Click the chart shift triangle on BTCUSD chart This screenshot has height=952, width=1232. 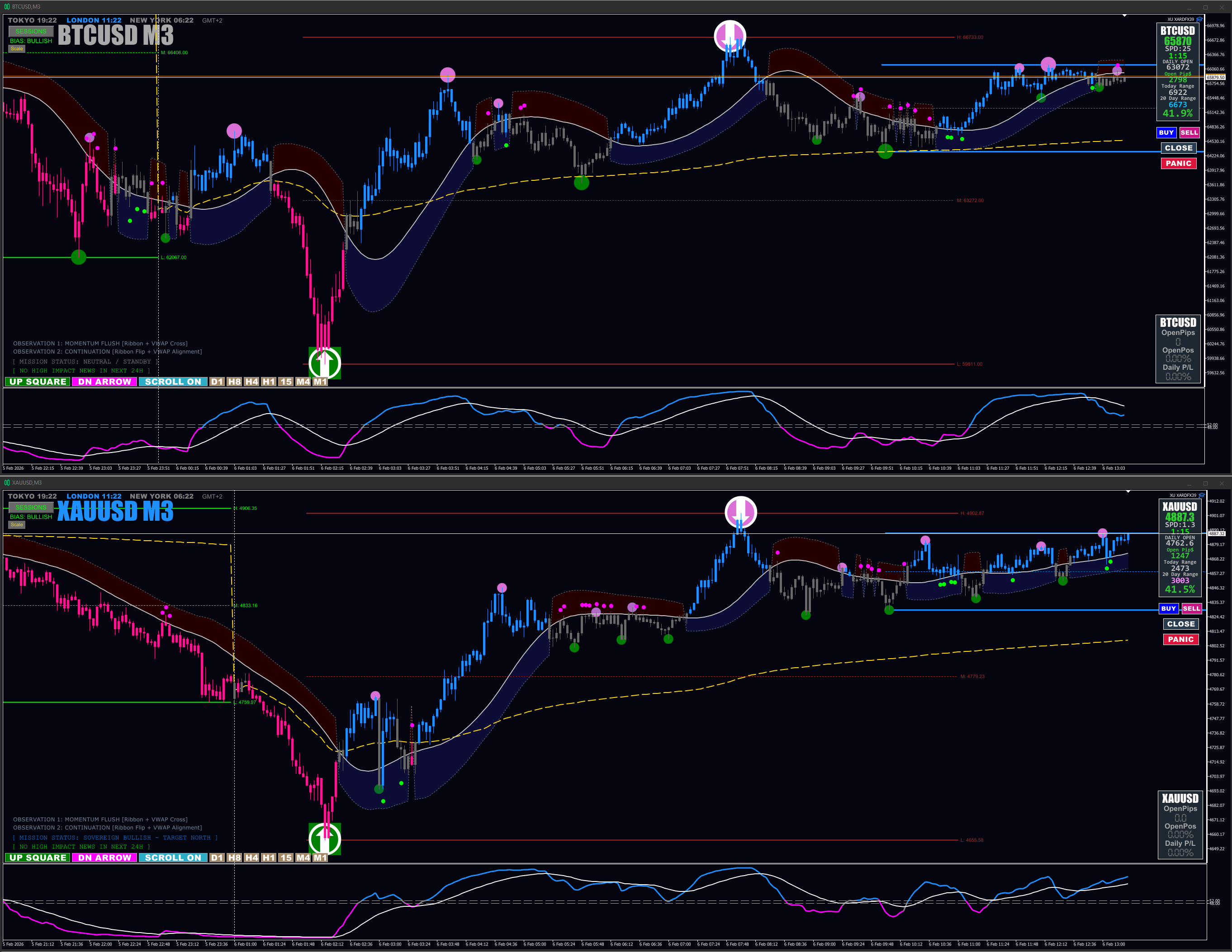pyautogui.click(x=1124, y=16)
